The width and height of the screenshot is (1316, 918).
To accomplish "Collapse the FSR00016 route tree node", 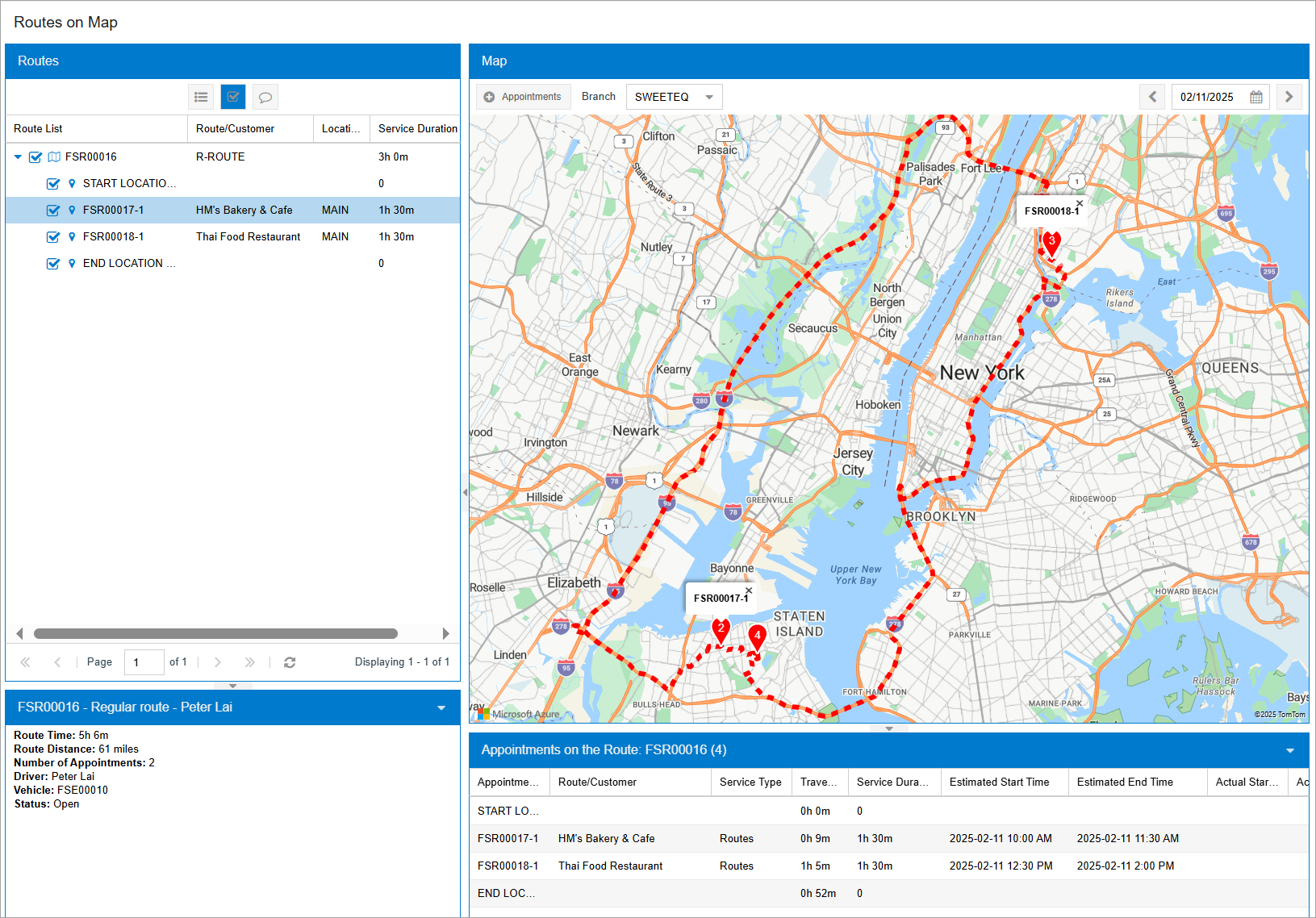I will coord(18,156).
